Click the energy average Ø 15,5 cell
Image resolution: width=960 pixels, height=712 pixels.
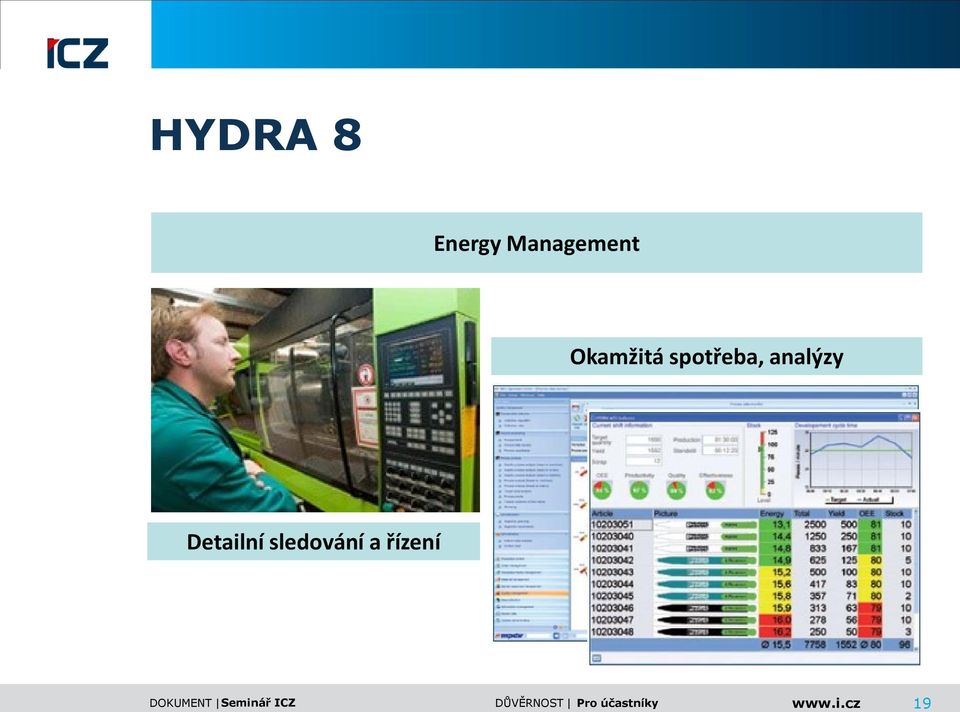[x=776, y=645]
